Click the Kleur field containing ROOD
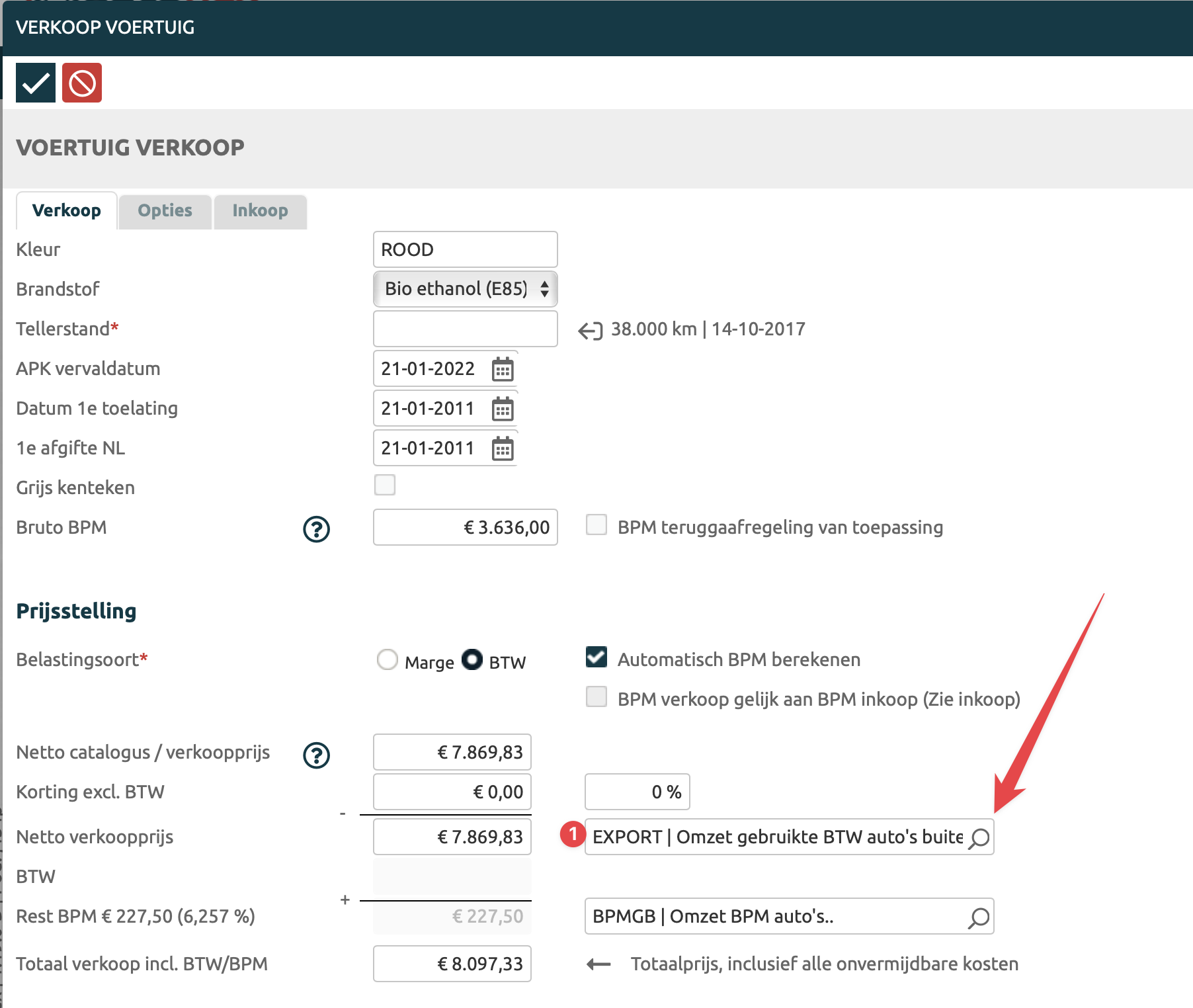This screenshot has width=1193, height=1008. 466,249
